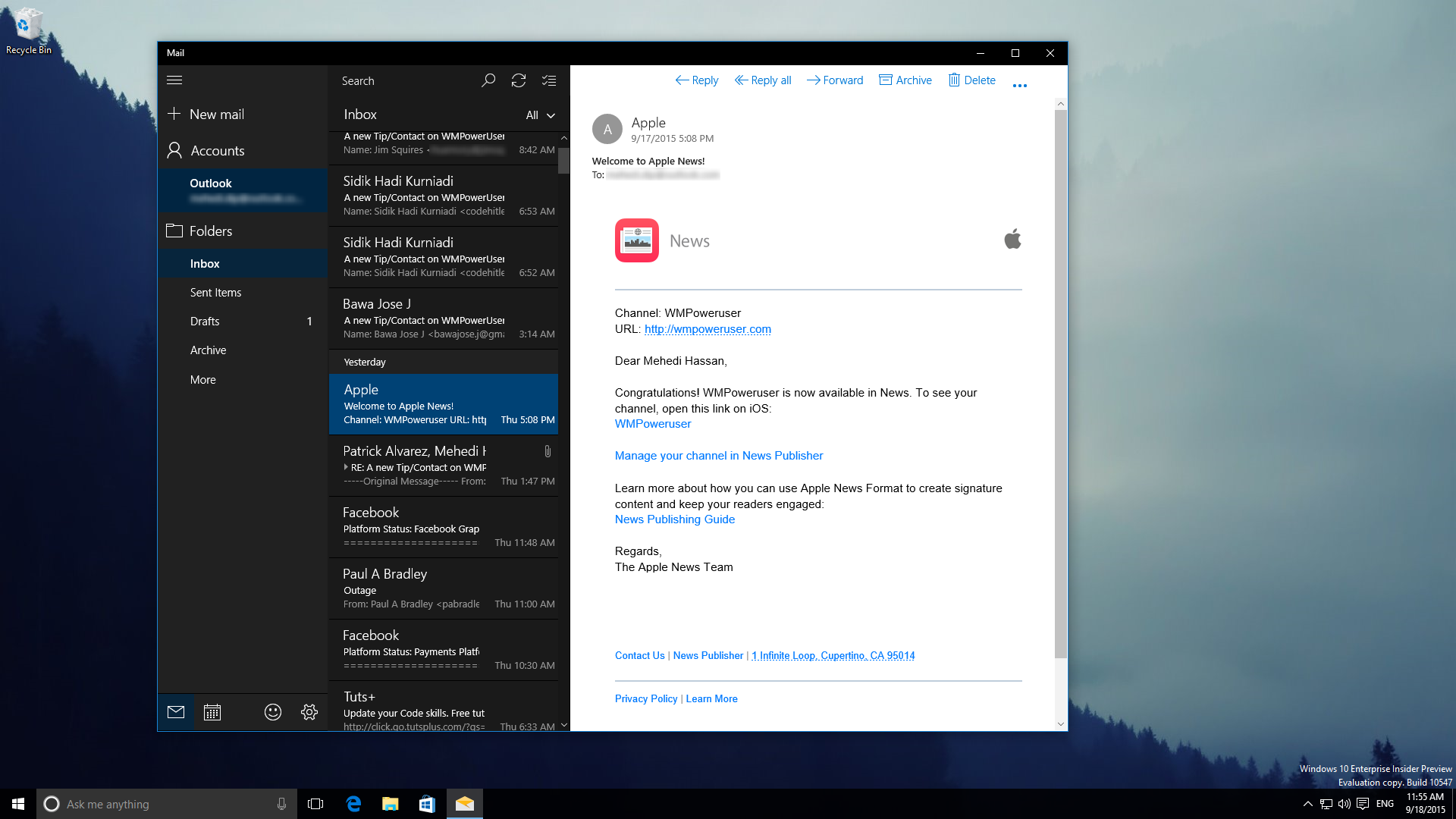1456x819 pixels.
Task: Open the Archive folder in sidebar
Action: (x=243, y=350)
